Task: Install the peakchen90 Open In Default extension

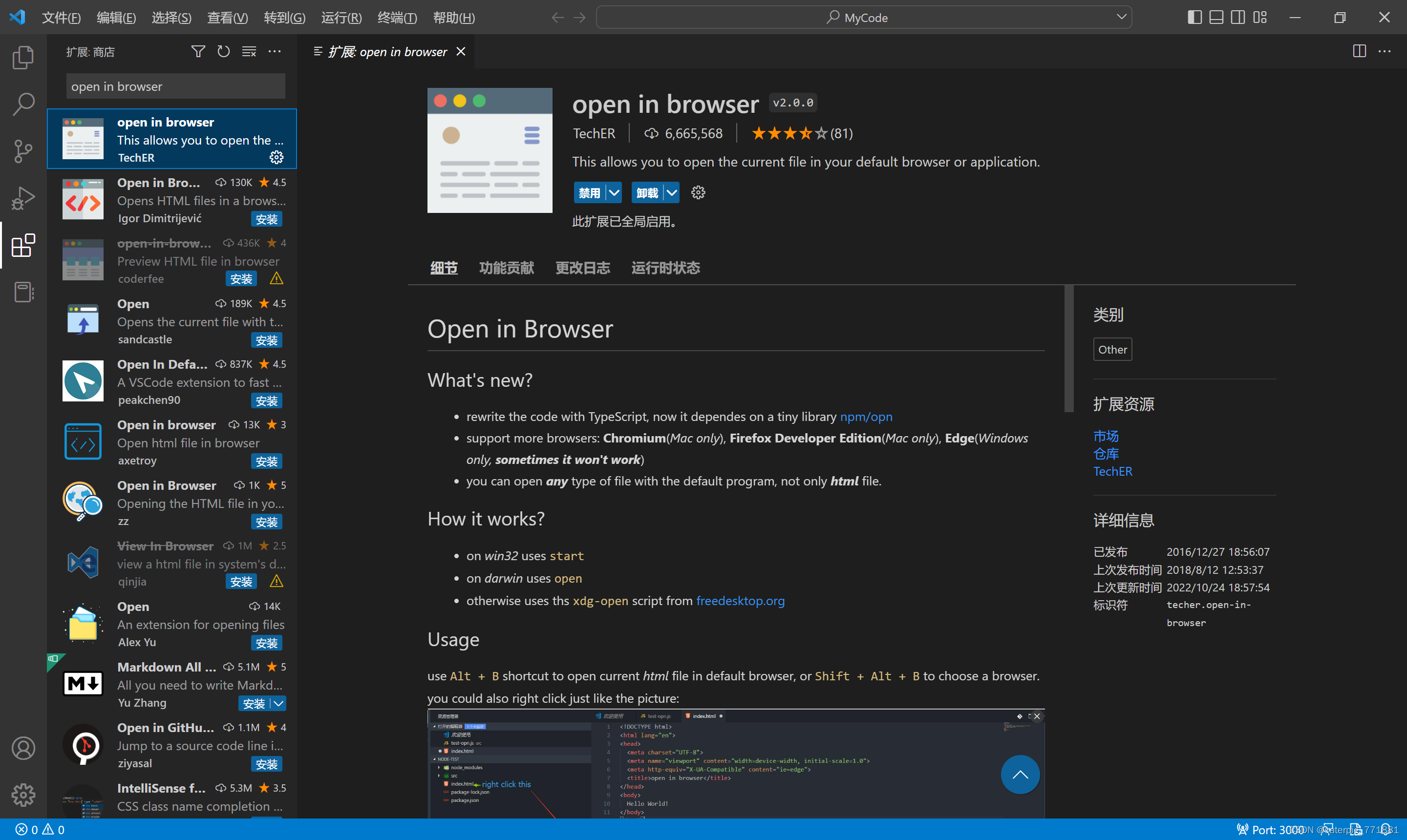Action: click(x=267, y=401)
